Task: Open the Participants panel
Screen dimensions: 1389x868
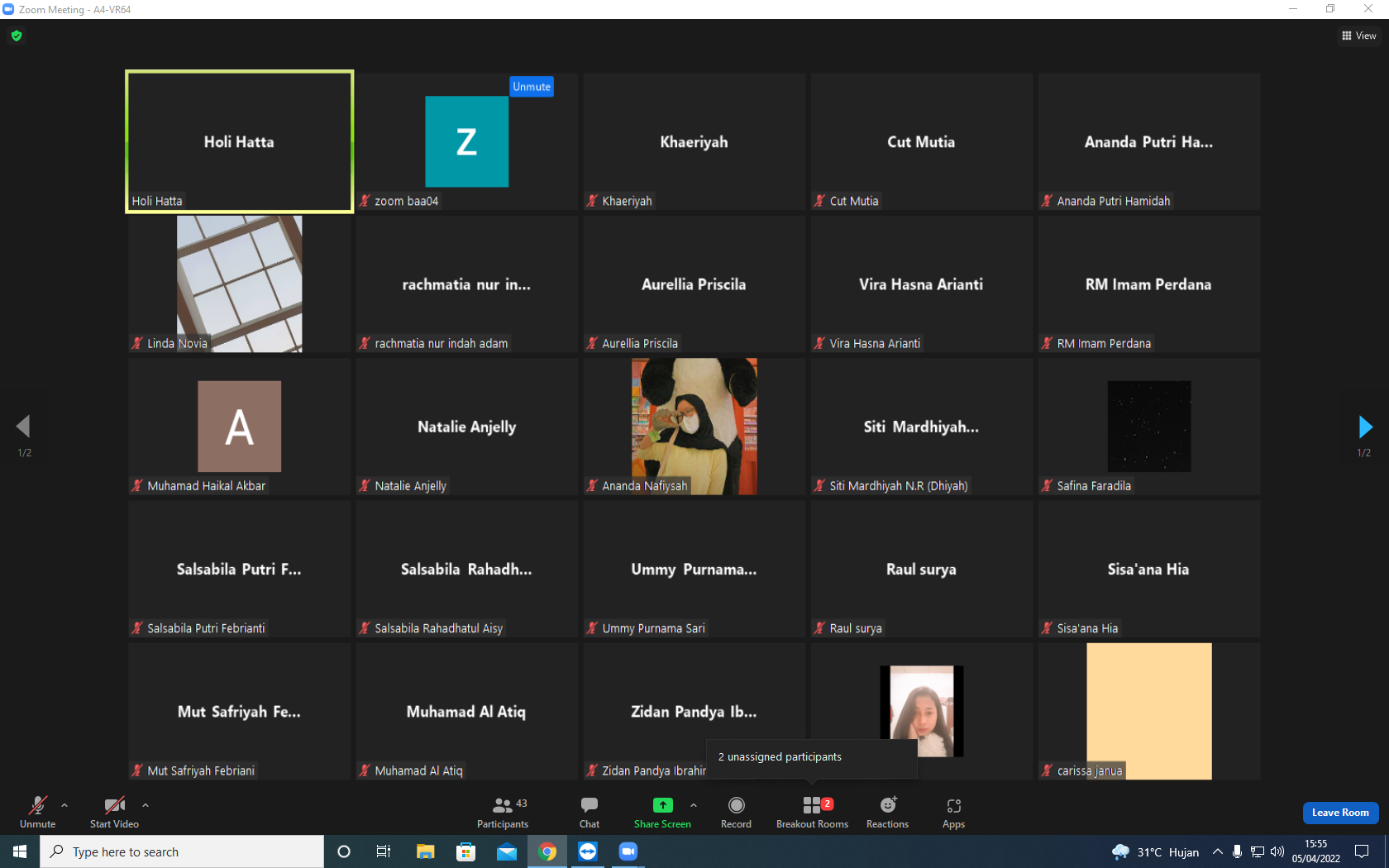Action: (502, 813)
